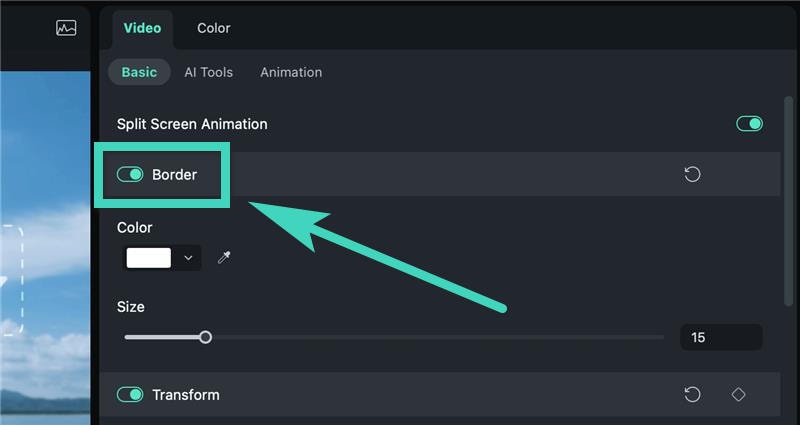Turn off the Border toggle
The height and width of the screenshot is (425, 800).
130,175
